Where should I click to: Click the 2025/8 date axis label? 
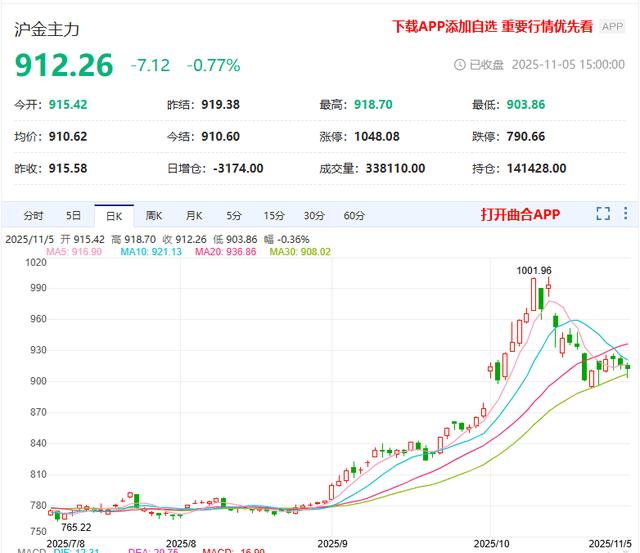tap(181, 544)
